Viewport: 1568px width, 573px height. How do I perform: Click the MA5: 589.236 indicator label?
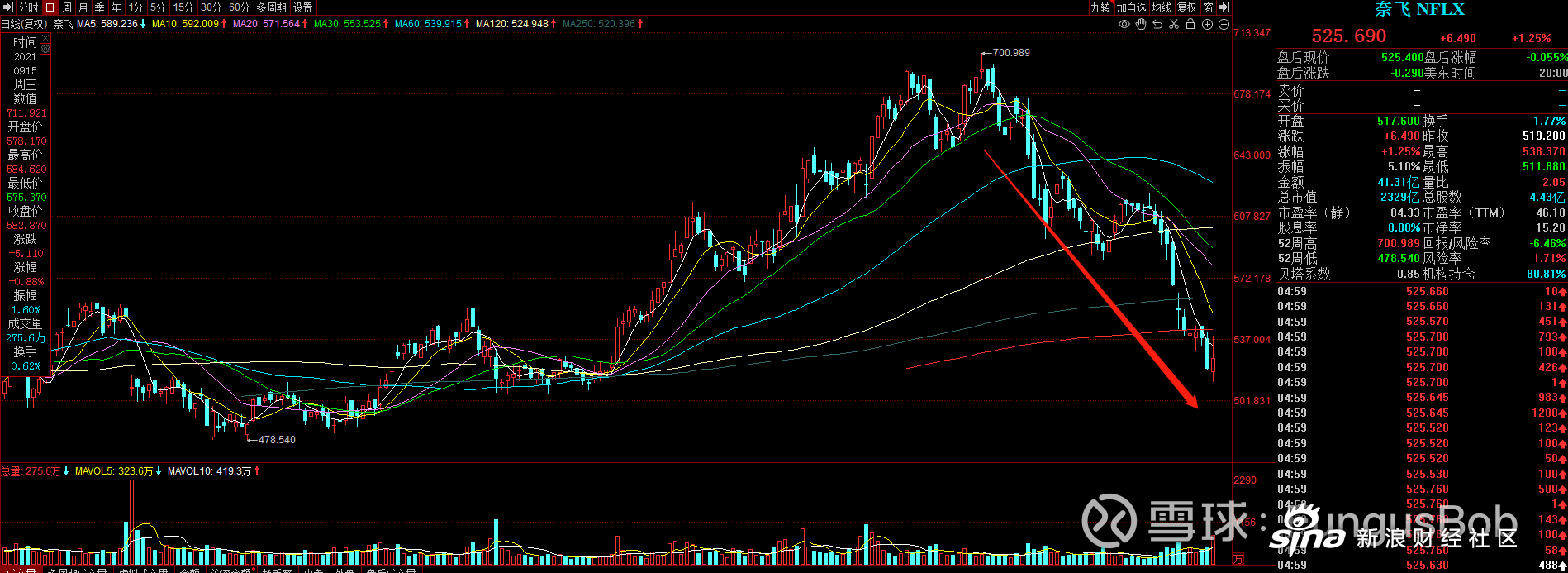pos(107,24)
